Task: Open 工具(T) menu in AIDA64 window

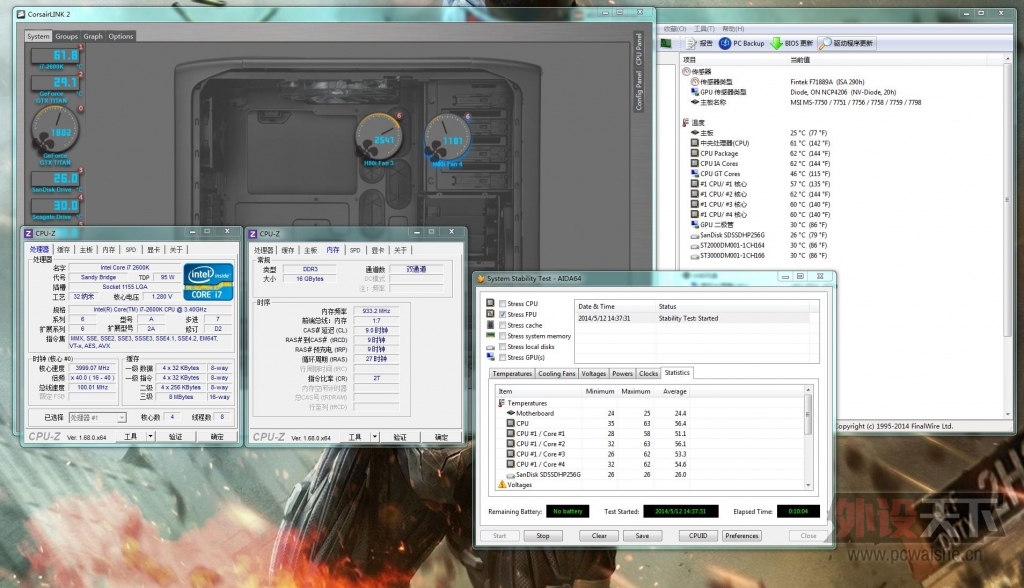Action: click(x=704, y=29)
